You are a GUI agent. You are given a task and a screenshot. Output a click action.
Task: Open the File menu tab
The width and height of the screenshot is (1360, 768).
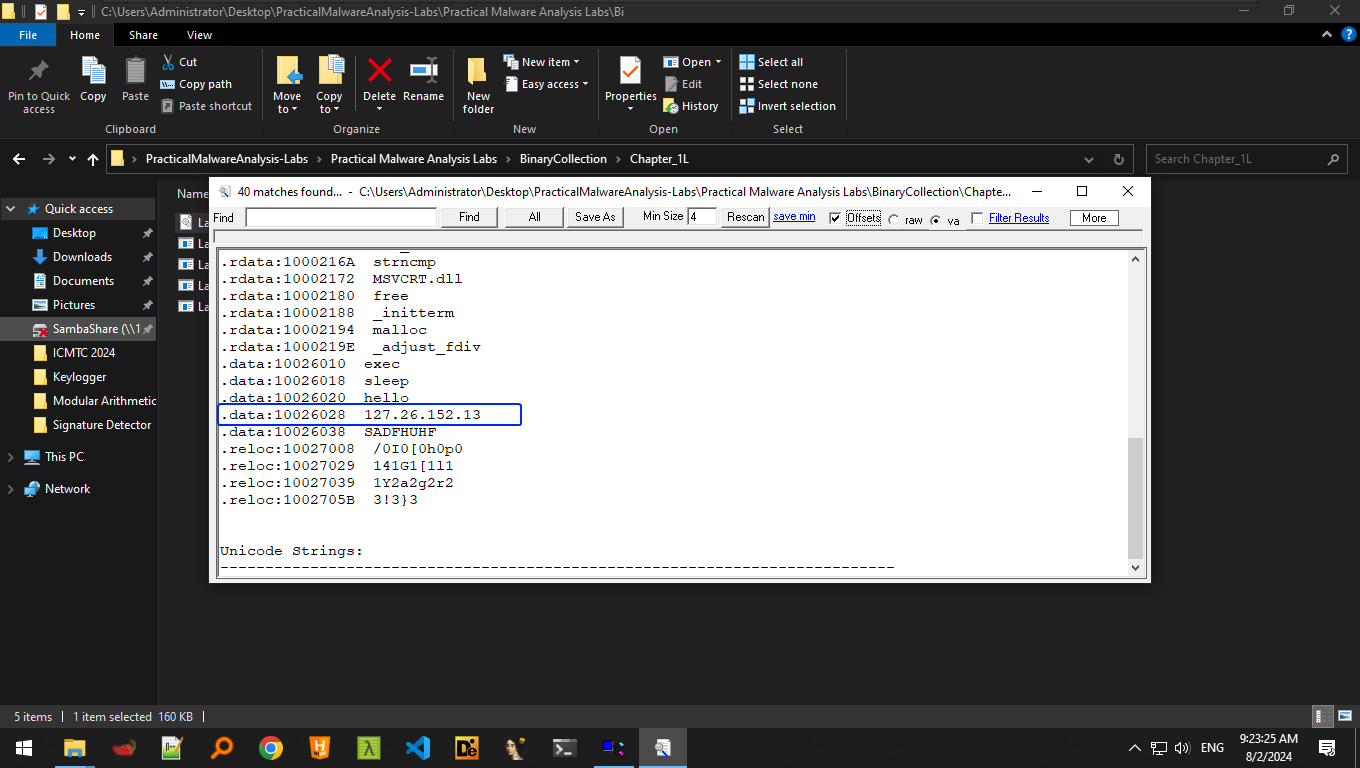[x=28, y=35]
